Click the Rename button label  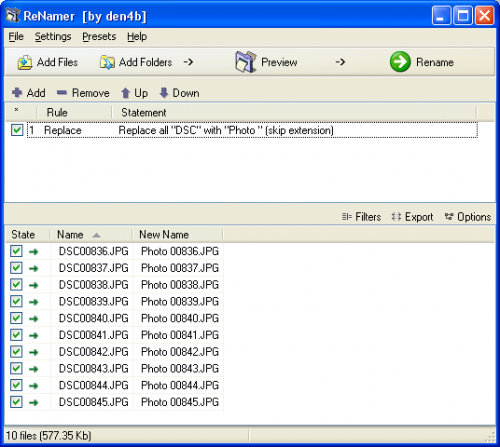pyautogui.click(x=435, y=62)
